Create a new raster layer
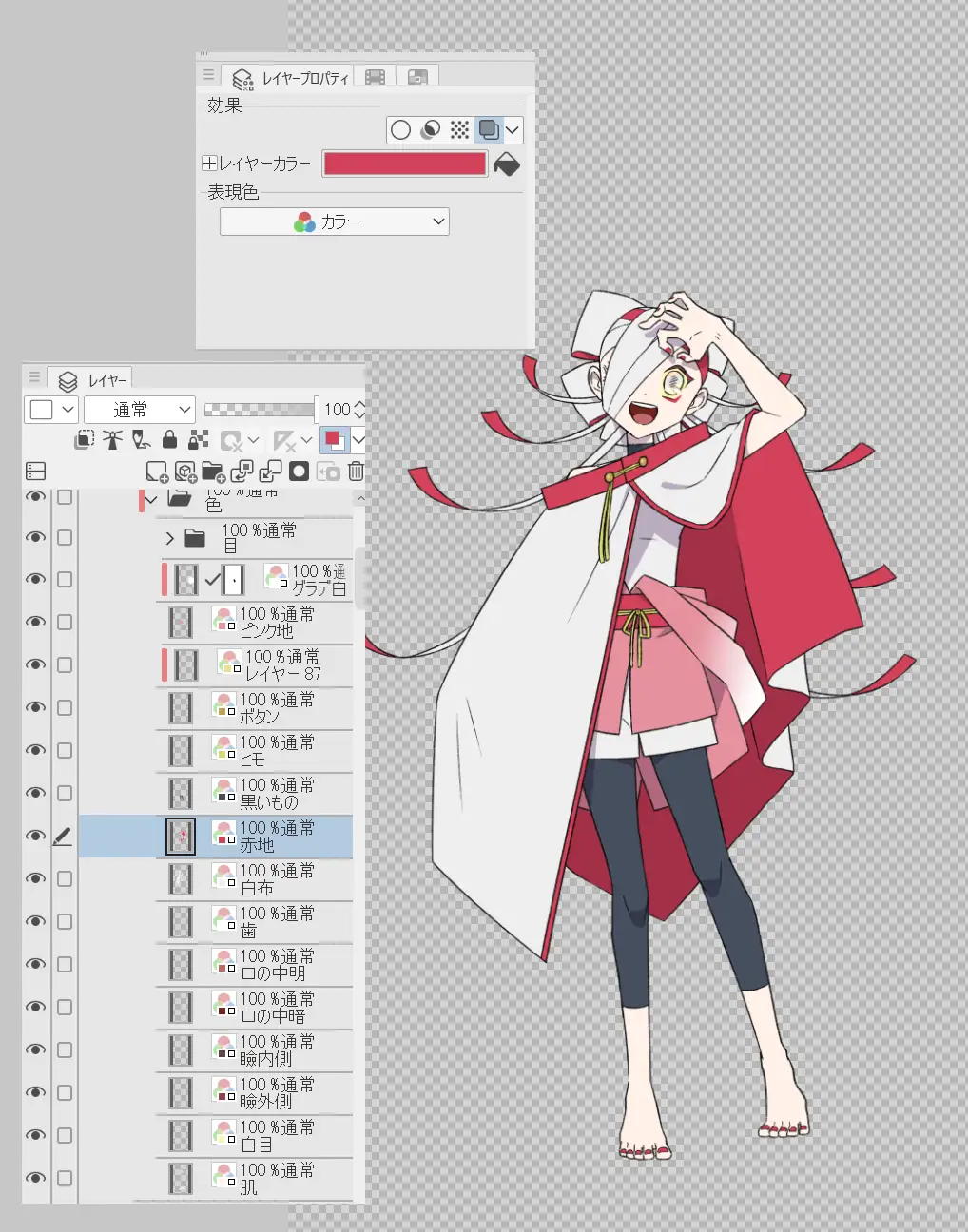 [x=156, y=472]
